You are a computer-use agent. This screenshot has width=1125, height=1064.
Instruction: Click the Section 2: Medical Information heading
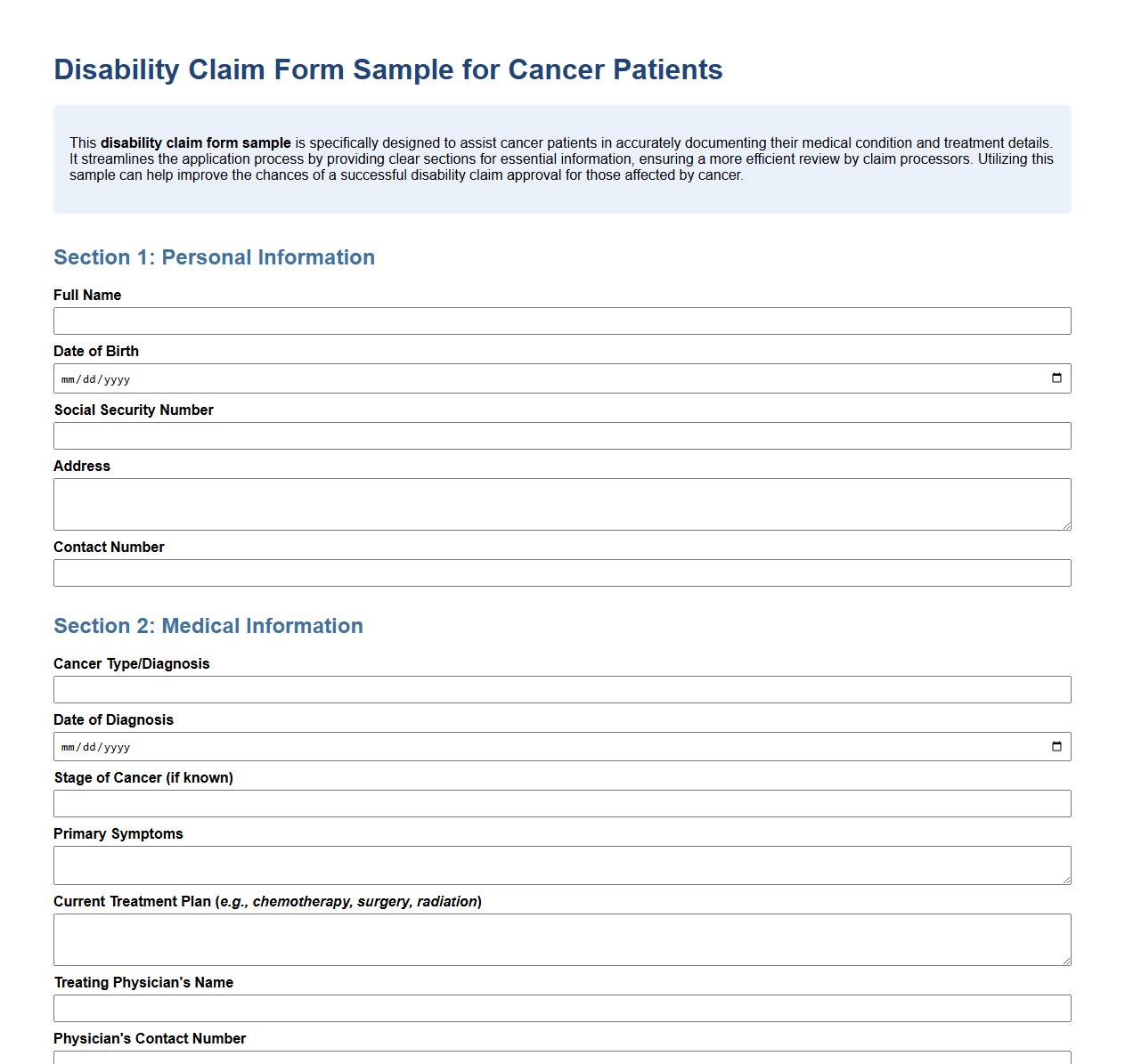coord(208,626)
